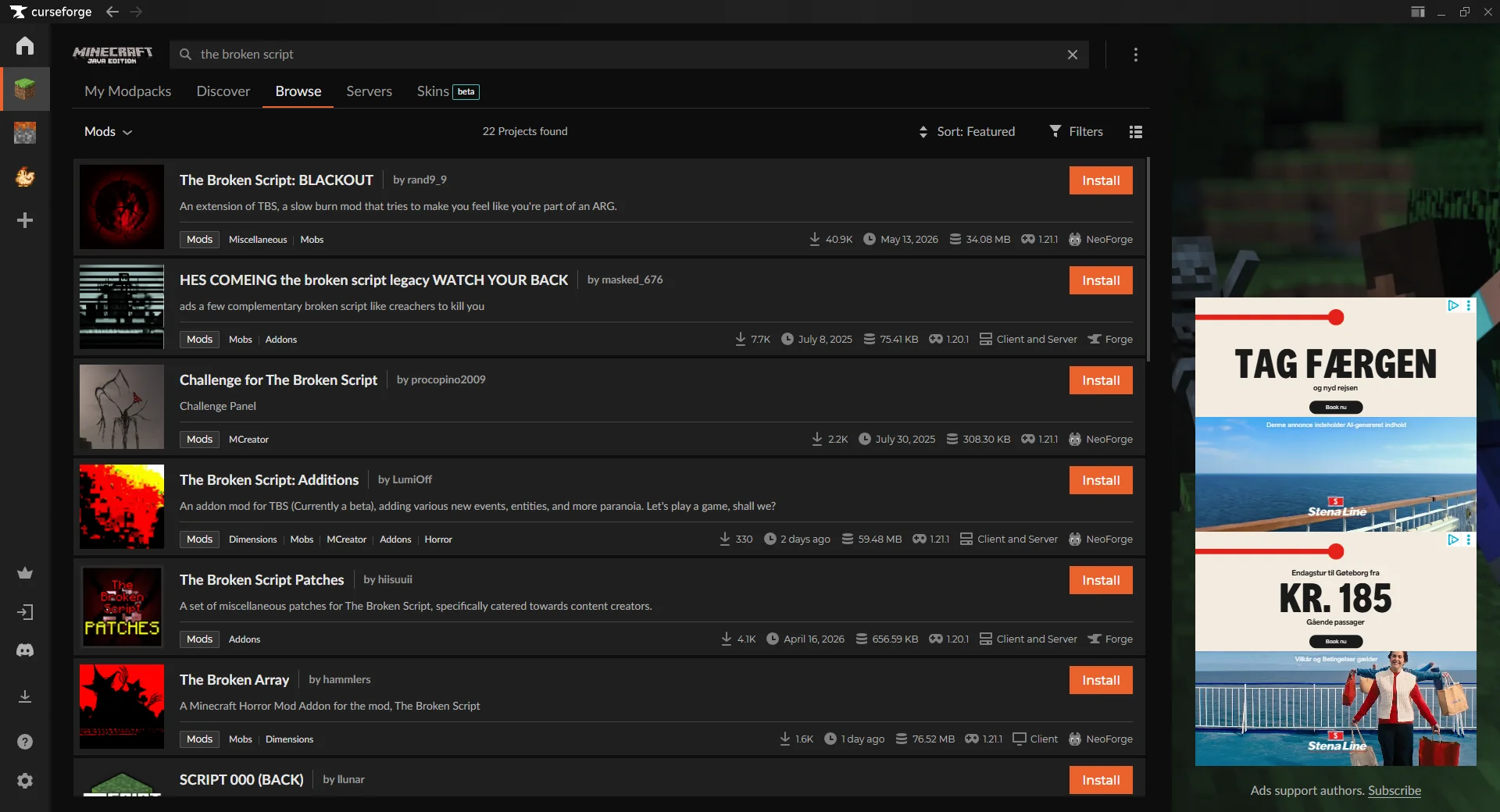Viewport: 1500px width, 812px height.
Task: Click the MCreator tag on Challenge mod
Action: [x=248, y=440]
